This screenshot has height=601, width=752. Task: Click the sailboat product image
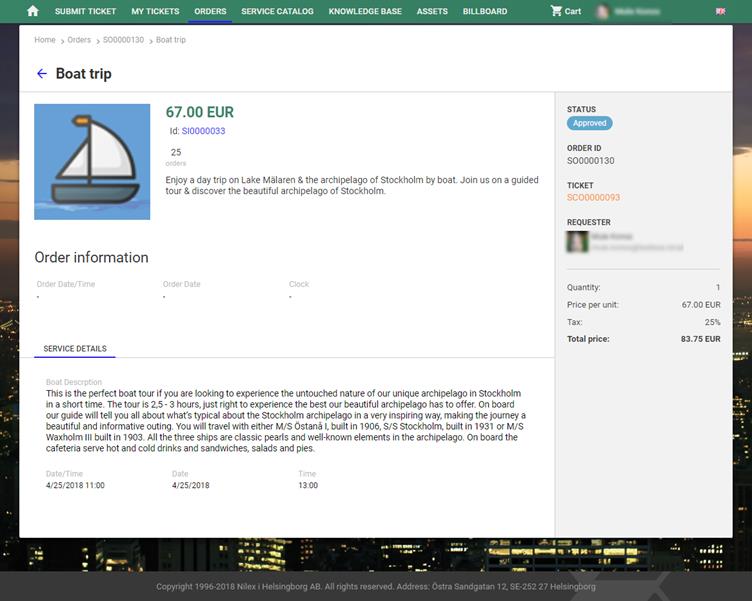click(92, 161)
